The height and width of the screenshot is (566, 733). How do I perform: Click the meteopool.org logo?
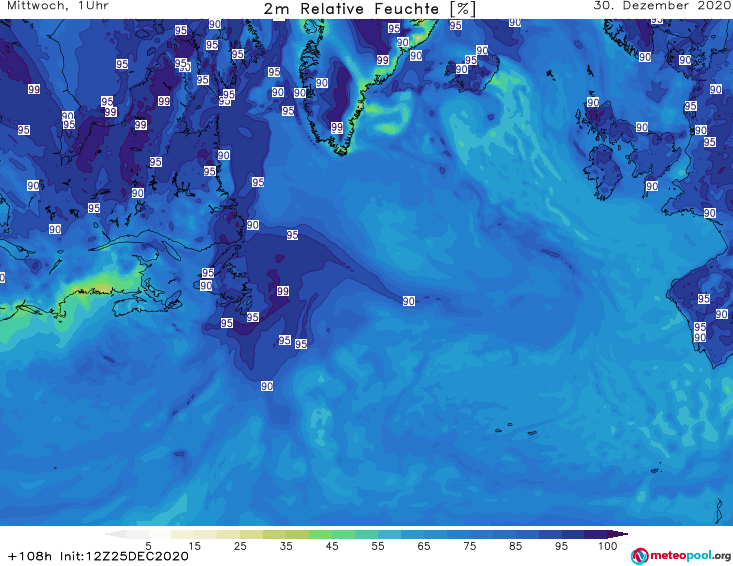[x=681, y=556]
